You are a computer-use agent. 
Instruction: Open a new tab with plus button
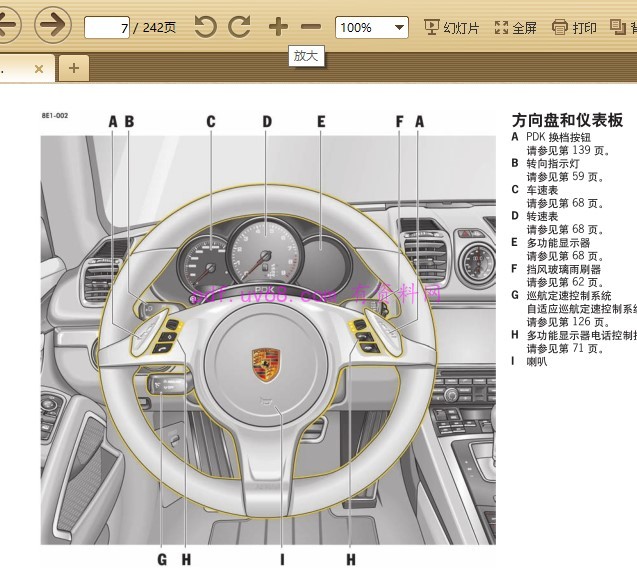73,68
